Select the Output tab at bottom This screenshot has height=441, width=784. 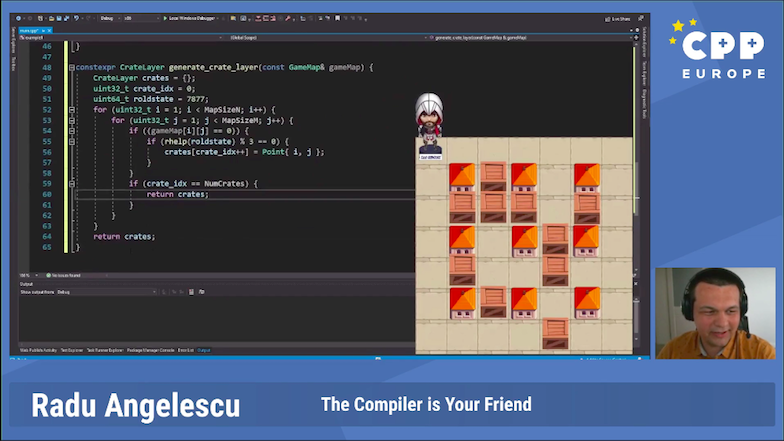[204, 350]
